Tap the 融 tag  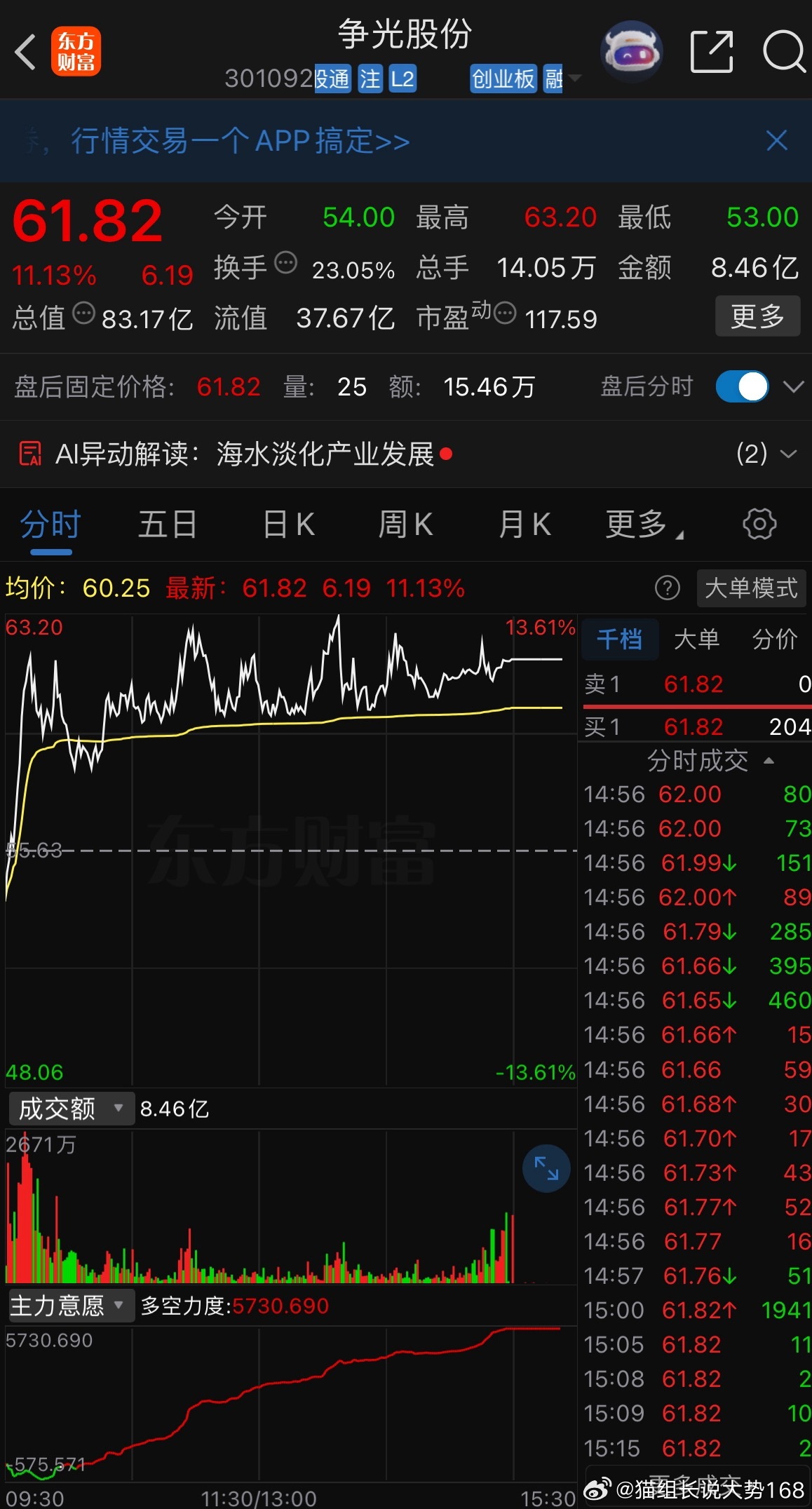553,79
